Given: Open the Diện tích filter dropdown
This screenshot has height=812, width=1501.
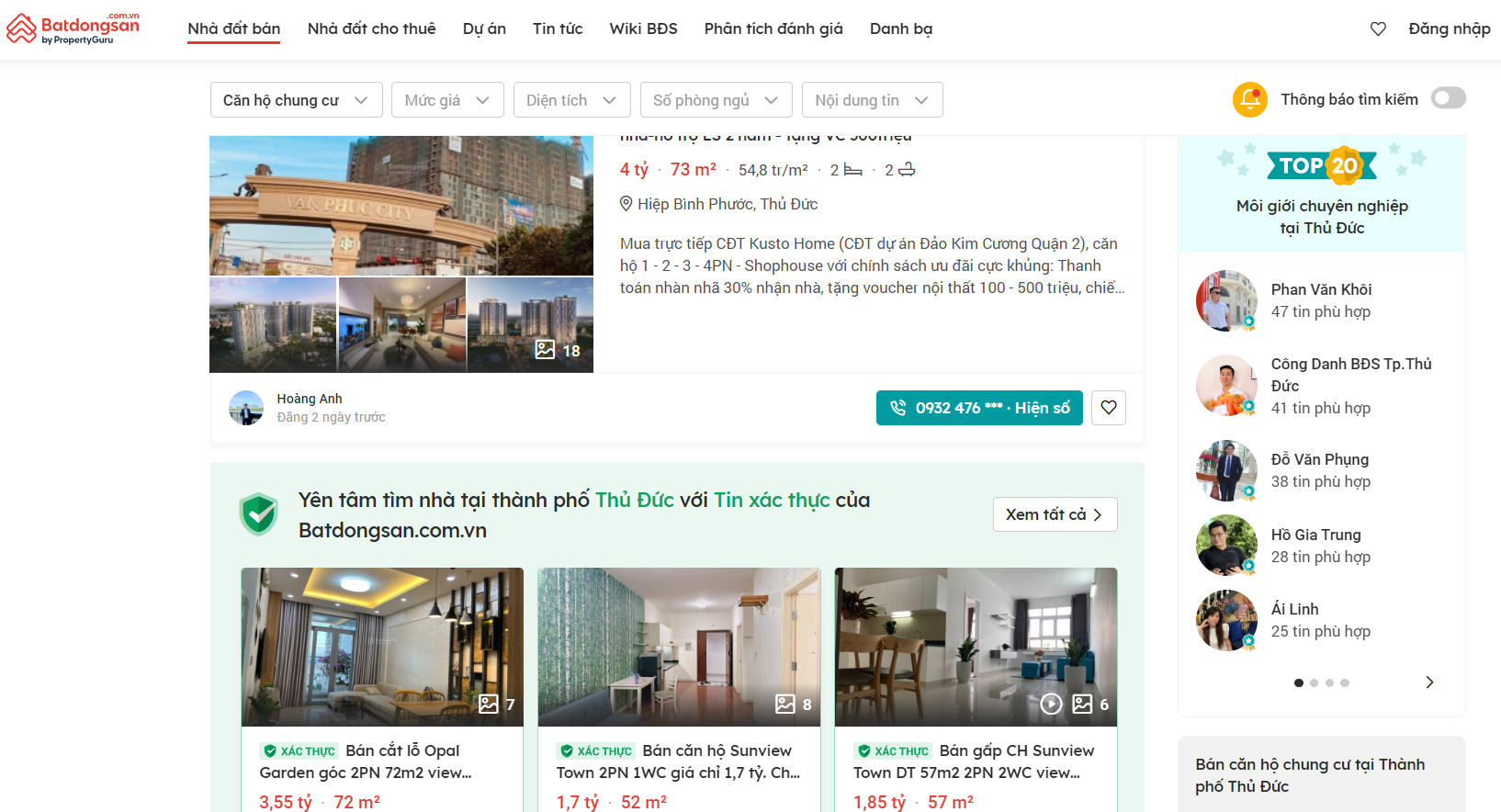Looking at the screenshot, I should pos(572,100).
